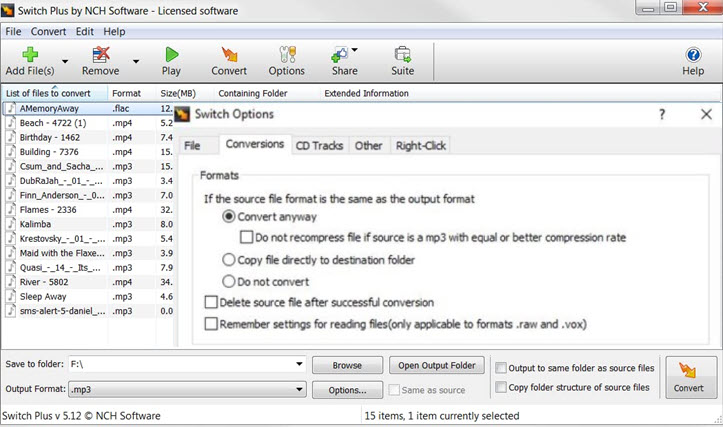
Task: Click the Share toolbar icon
Action: click(x=340, y=55)
